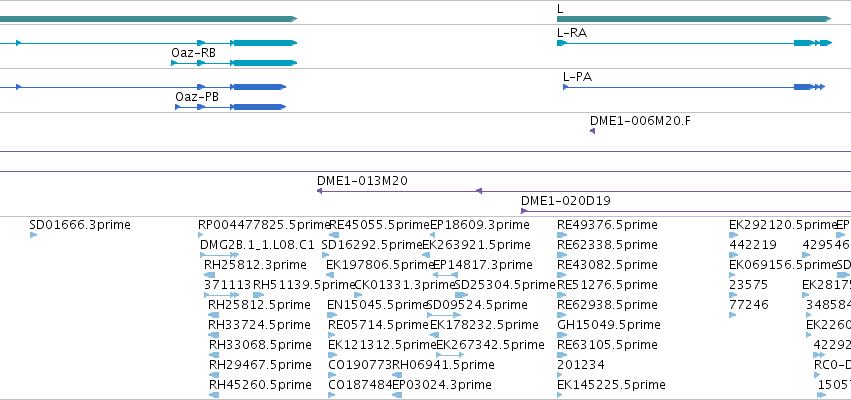Select RH51139.5prime EST label
Screen dimensions: 851x400
pos(304,285)
